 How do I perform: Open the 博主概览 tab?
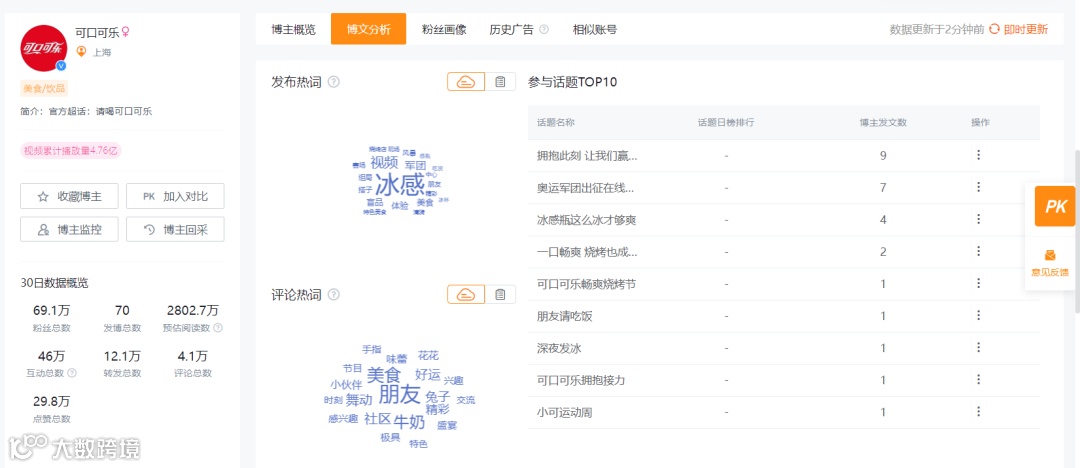[293, 30]
